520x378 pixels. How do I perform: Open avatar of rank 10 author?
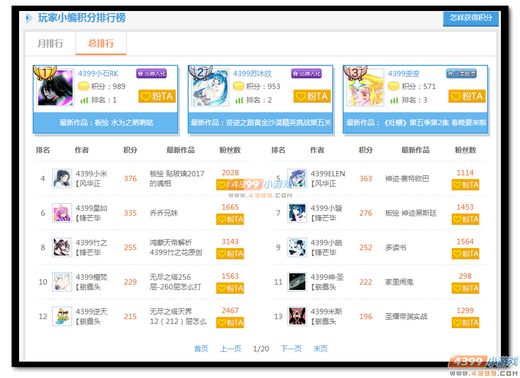coord(62,282)
